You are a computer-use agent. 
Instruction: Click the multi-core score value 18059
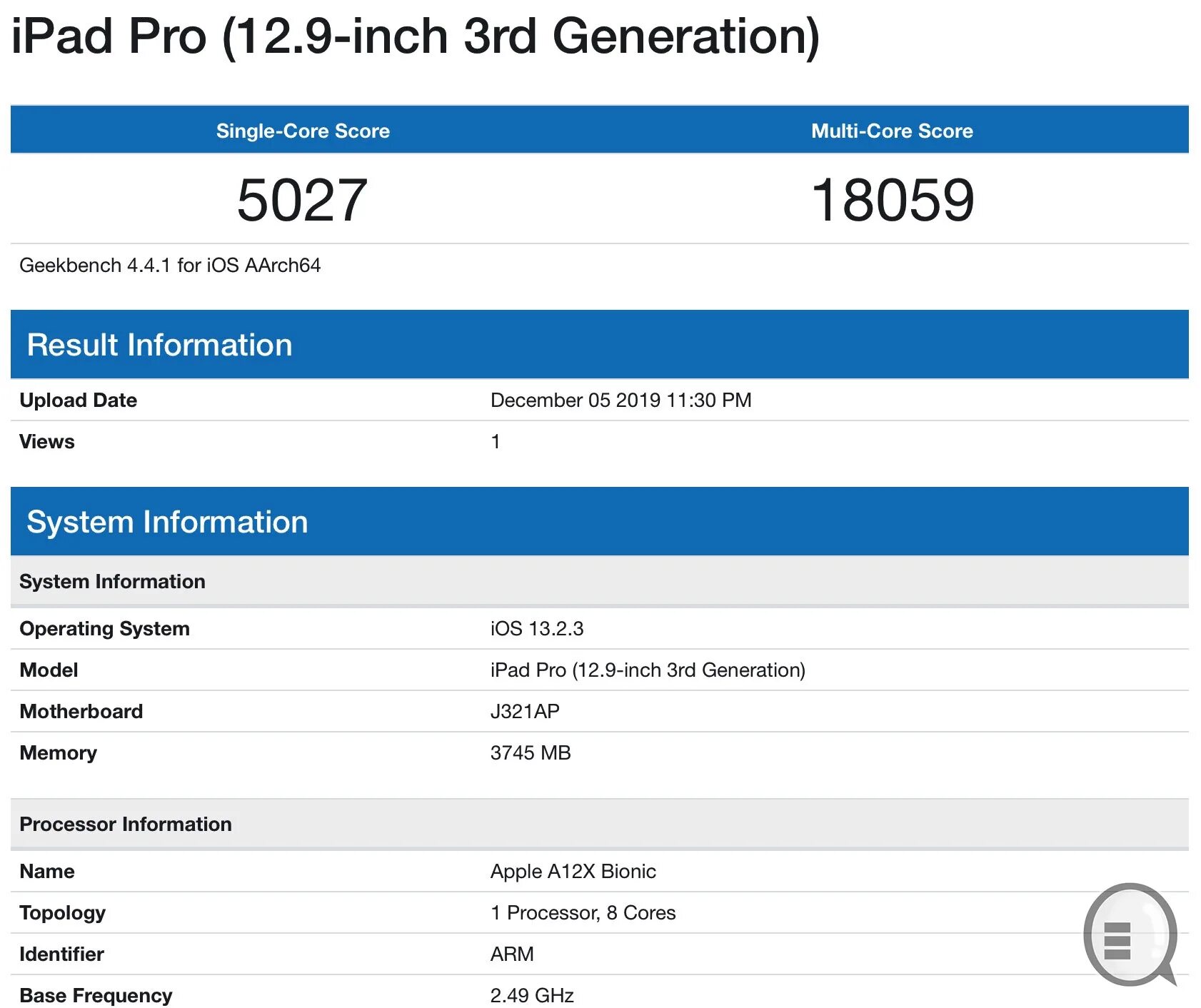tap(893, 200)
